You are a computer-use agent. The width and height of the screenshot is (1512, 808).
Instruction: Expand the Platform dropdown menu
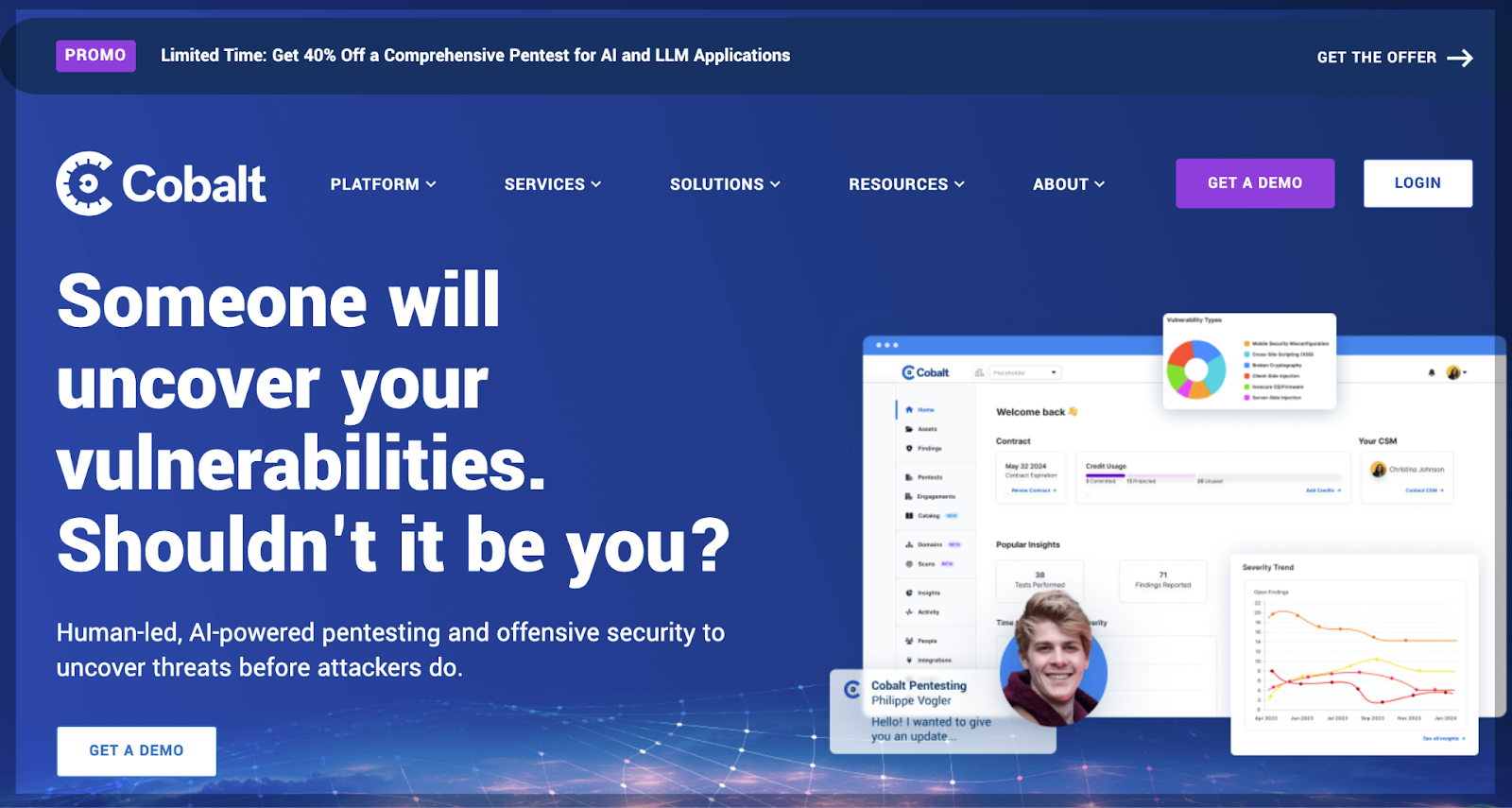(383, 184)
